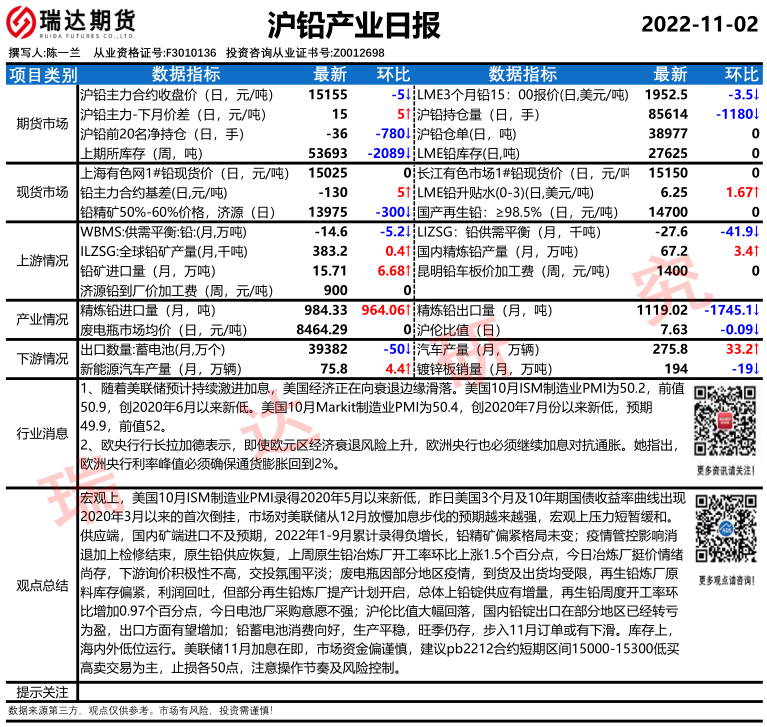Click the Ruida Futures logo
The width and height of the screenshot is (767, 727).
[72, 24]
